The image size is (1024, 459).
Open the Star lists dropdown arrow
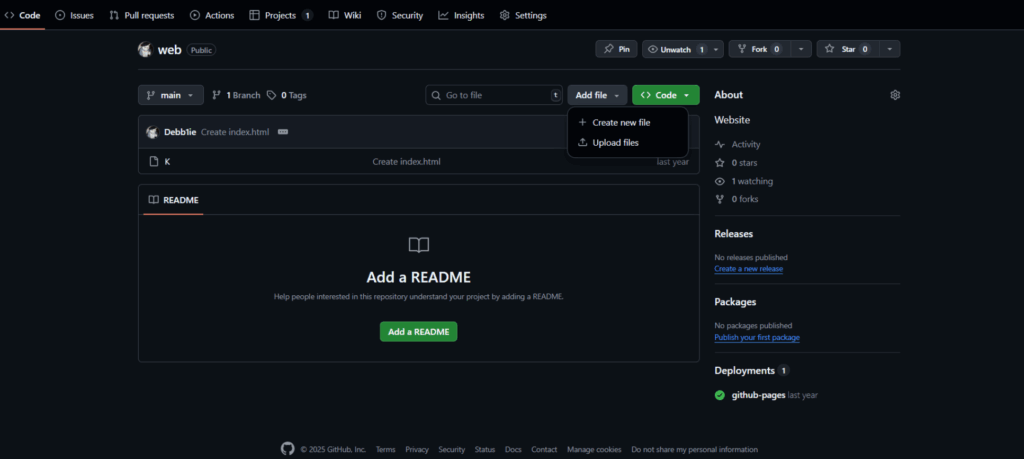(x=890, y=49)
